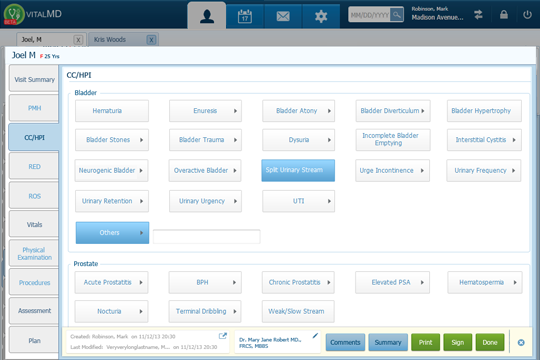Open the ROS section
This screenshot has height=360, width=540.
[x=34, y=196]
